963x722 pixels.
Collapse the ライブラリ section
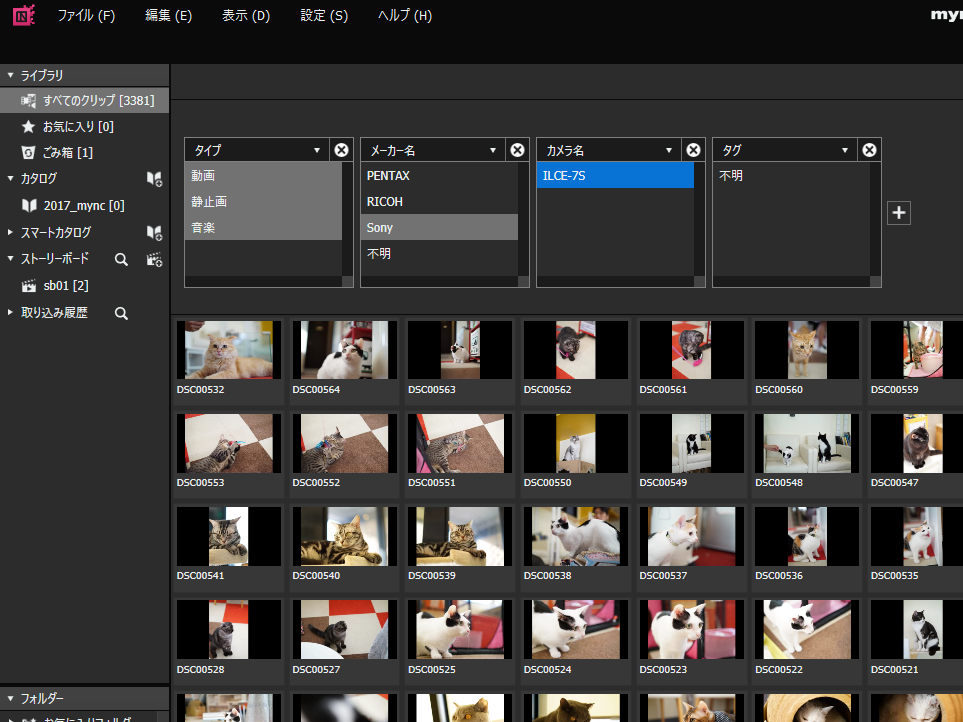coord(10,75)
